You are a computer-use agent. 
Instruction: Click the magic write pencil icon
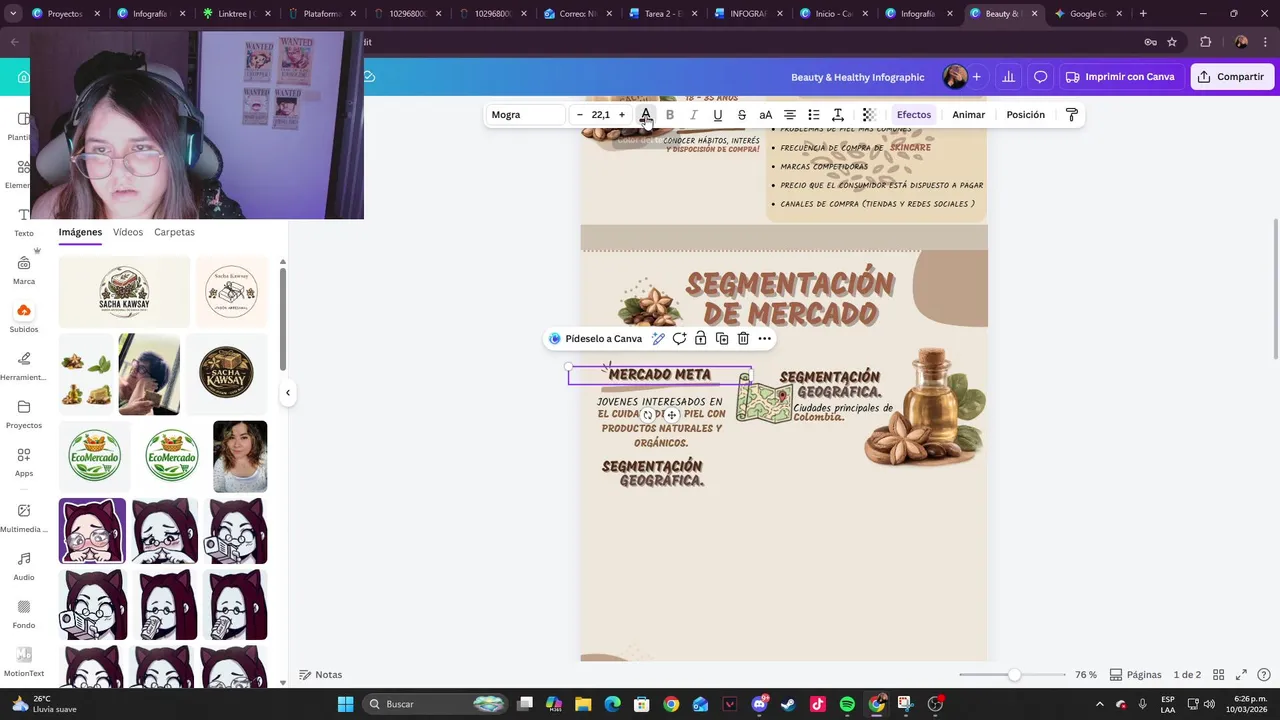pyautogui.click(x=658, y=339)
